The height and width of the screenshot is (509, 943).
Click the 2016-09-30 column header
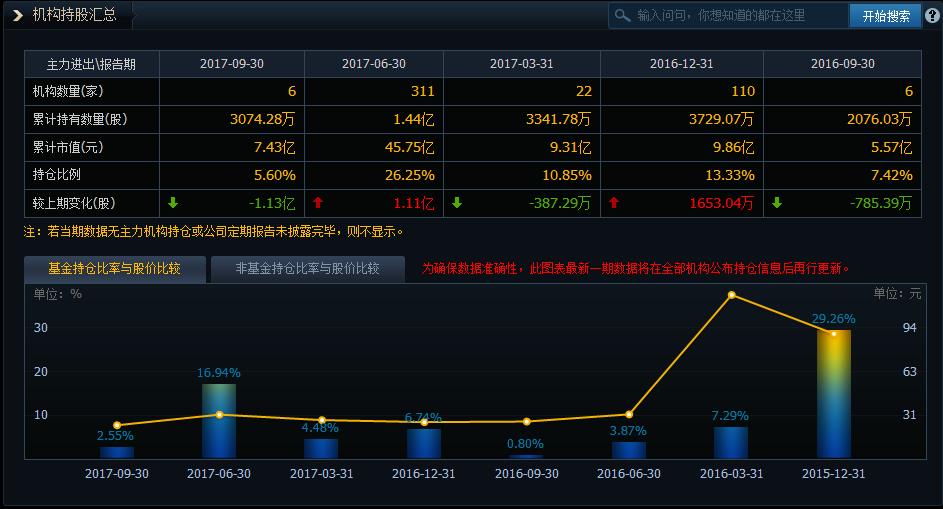pos(843,64)
